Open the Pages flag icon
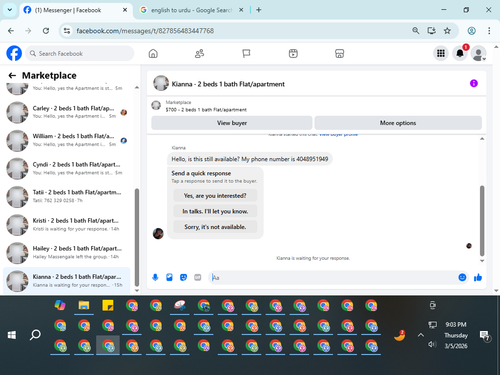500x375 pixels. (x=246, y=53)
